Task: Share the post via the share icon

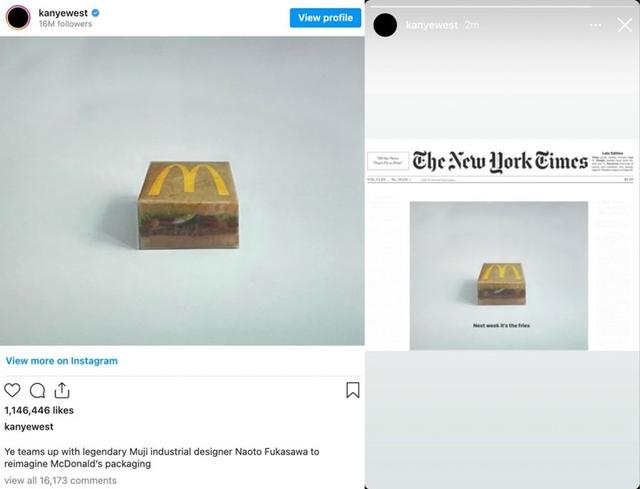Action: [x=62, y=390]
